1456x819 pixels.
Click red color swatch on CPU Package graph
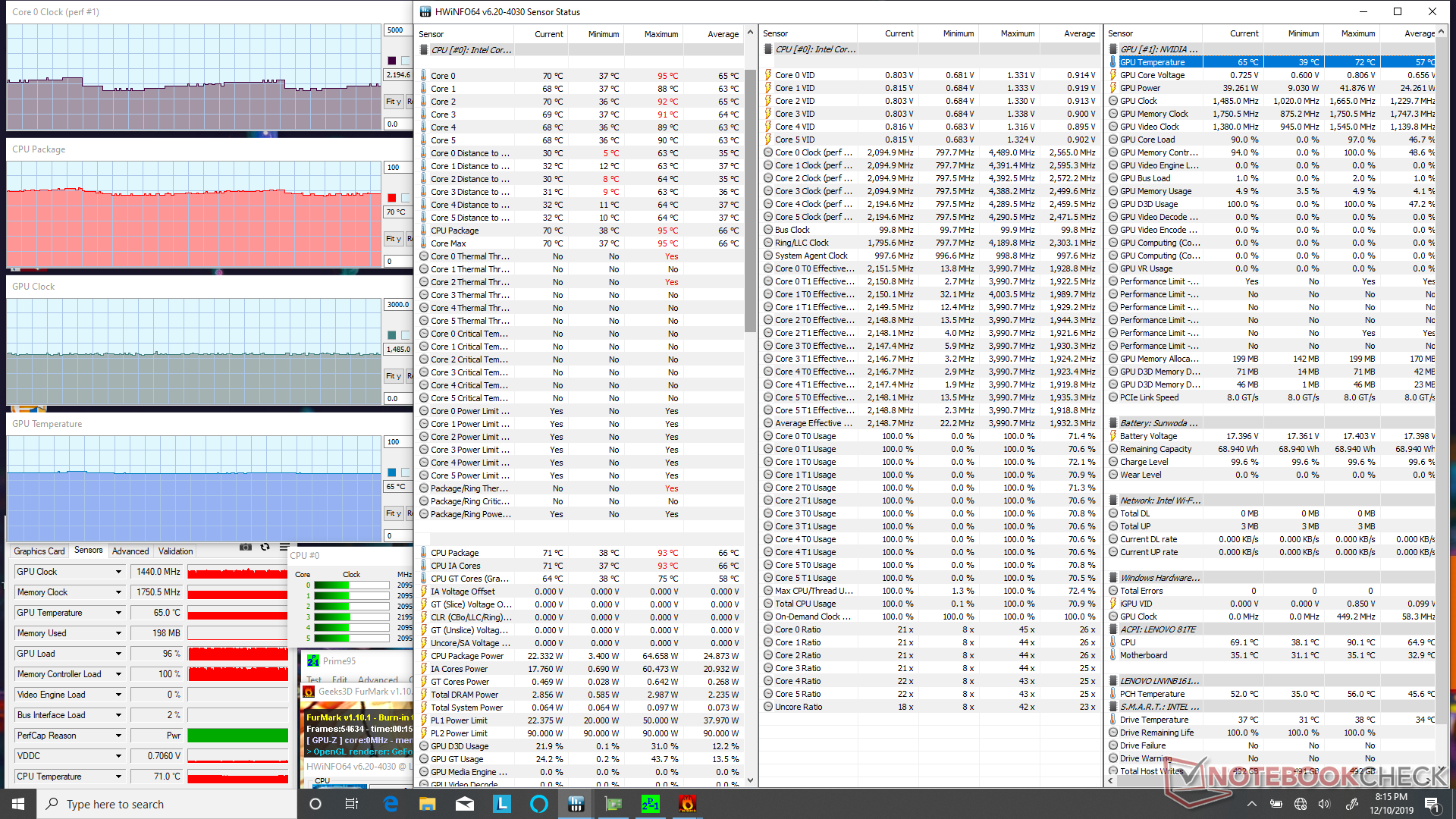coord(392,198)
